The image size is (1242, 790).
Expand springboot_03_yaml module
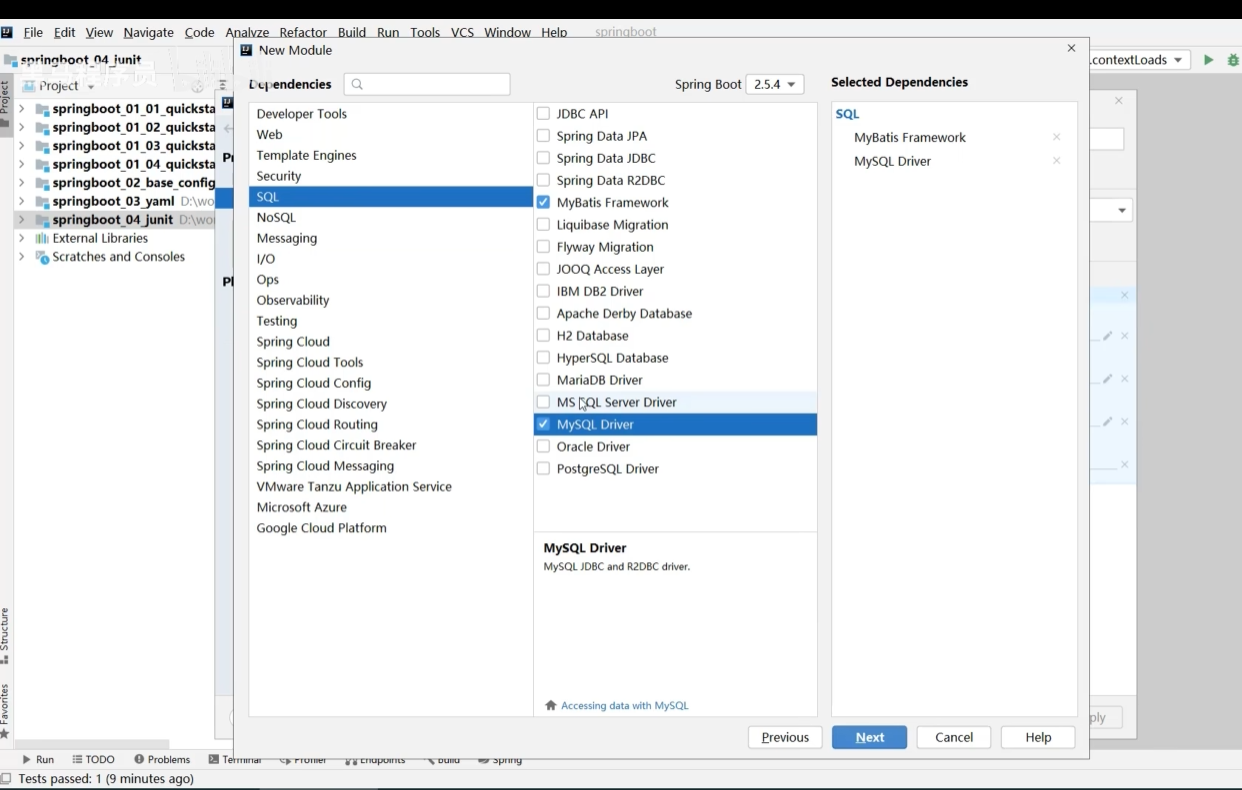coord(21,201)
